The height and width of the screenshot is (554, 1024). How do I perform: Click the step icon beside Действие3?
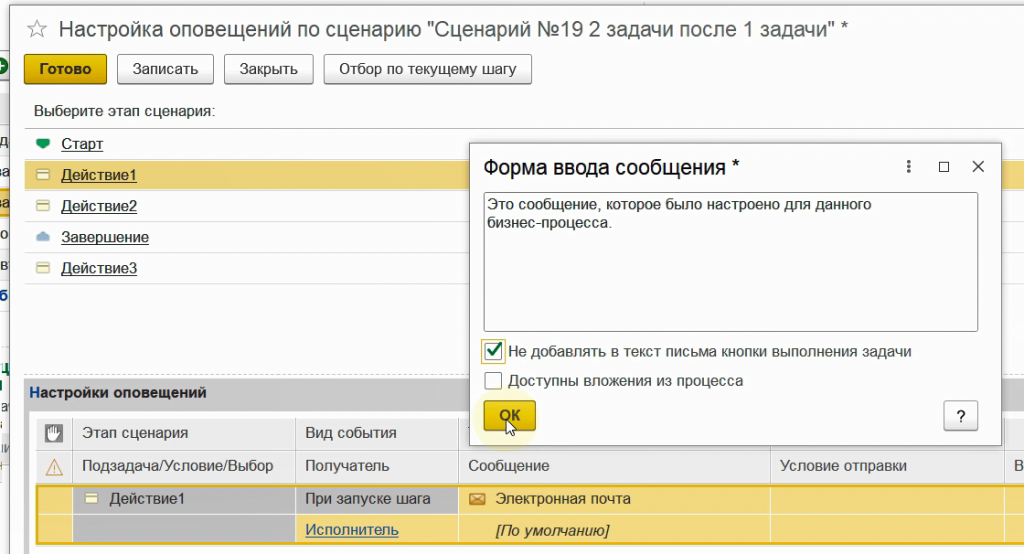(42, 268)
